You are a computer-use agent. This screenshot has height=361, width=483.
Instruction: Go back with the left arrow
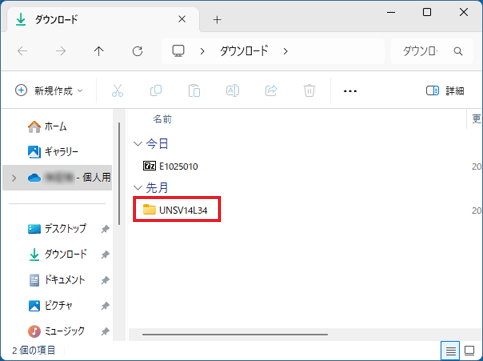click(22, 51)
